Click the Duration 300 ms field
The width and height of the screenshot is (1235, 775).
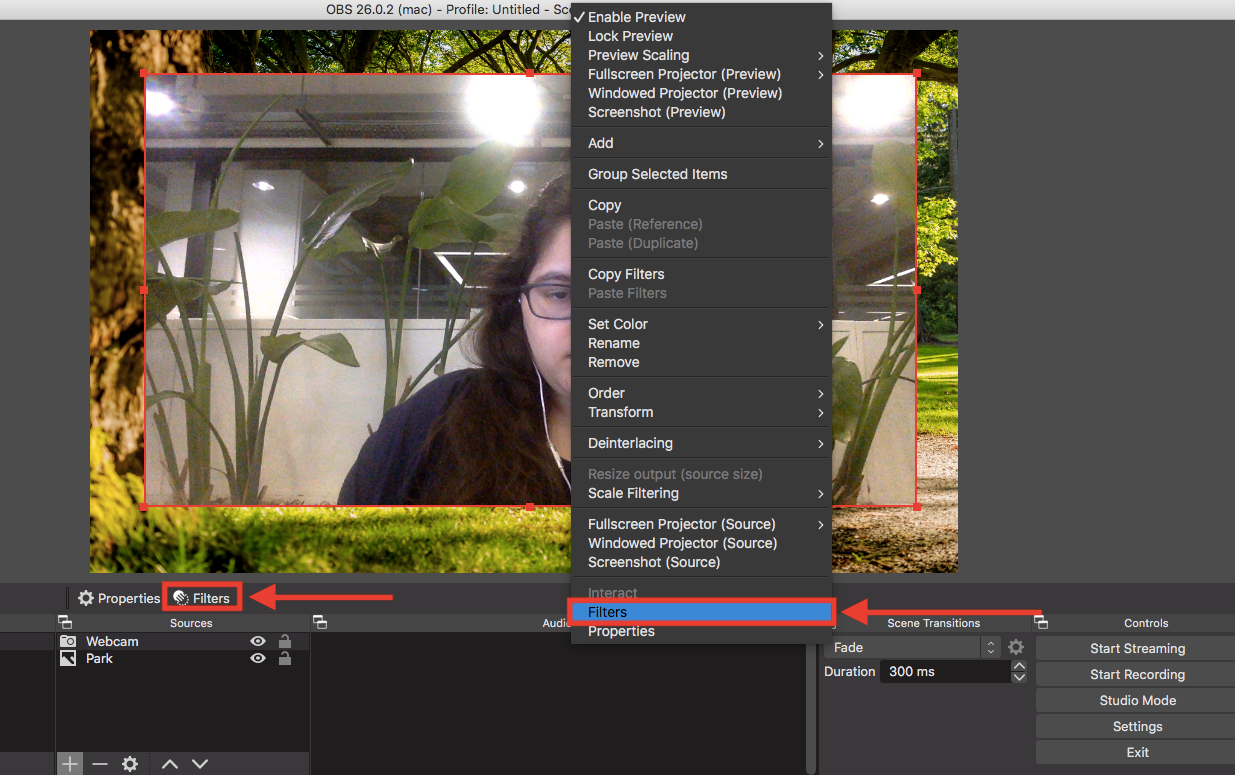pyautogui.click(x=944, y=671)
